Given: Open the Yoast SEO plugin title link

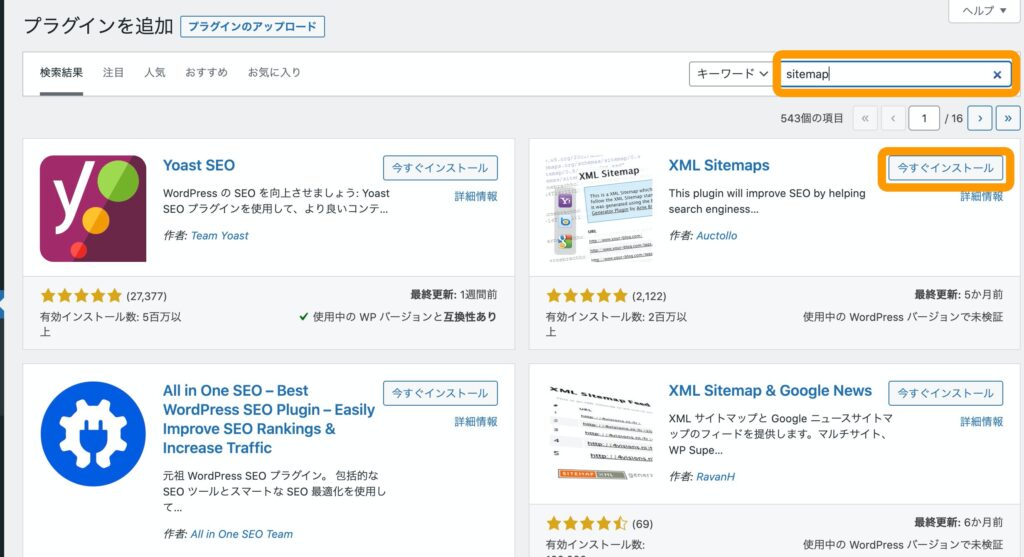Looking at the screenshot, I should point(199,165).
